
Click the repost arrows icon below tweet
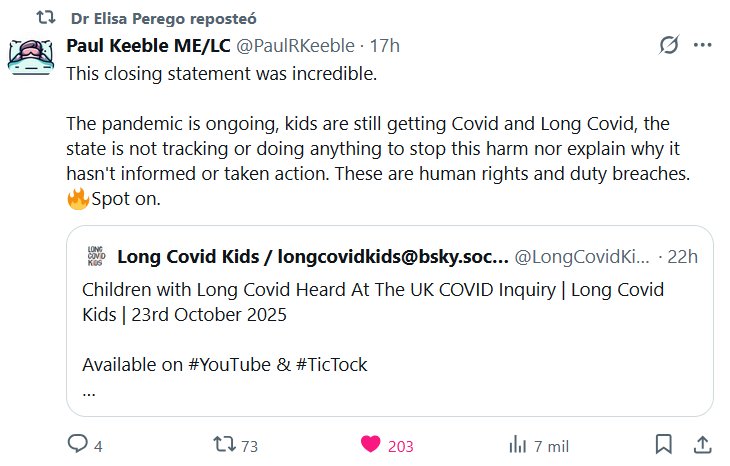(227, 445)
